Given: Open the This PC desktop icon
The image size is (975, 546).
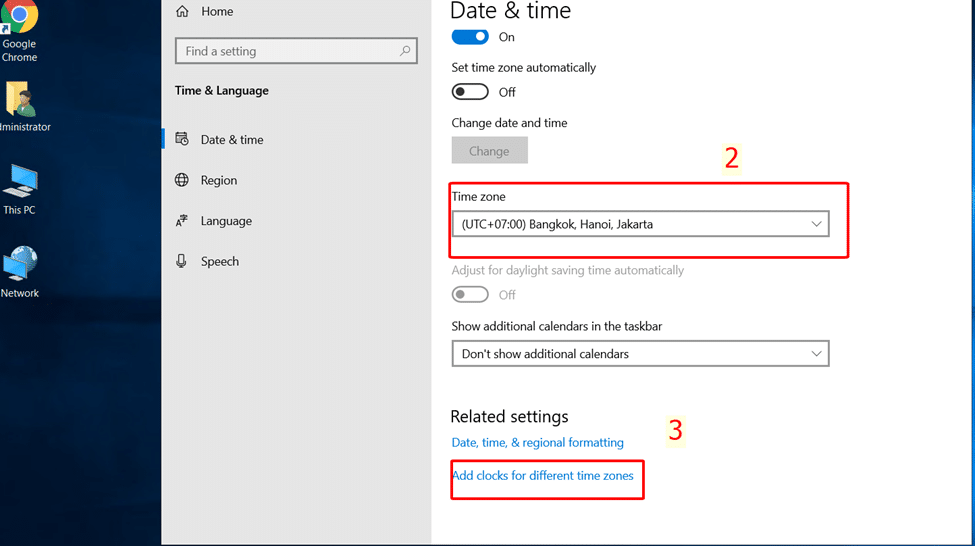Looking at the screenshot, I should pyautogui.click(x=20, y=183).
